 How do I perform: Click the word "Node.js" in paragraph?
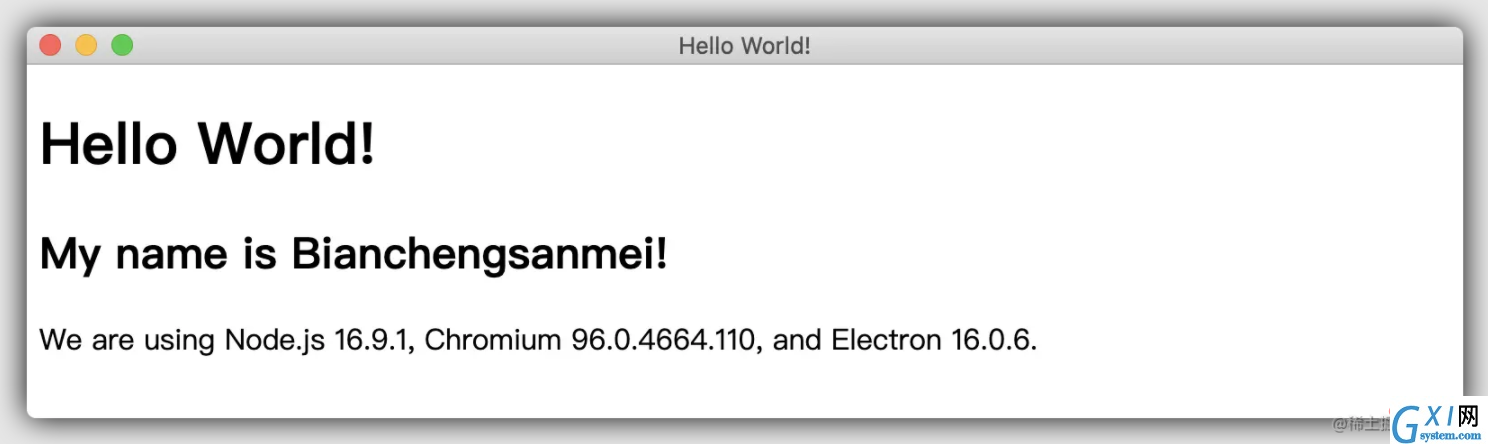pos(275,340)
